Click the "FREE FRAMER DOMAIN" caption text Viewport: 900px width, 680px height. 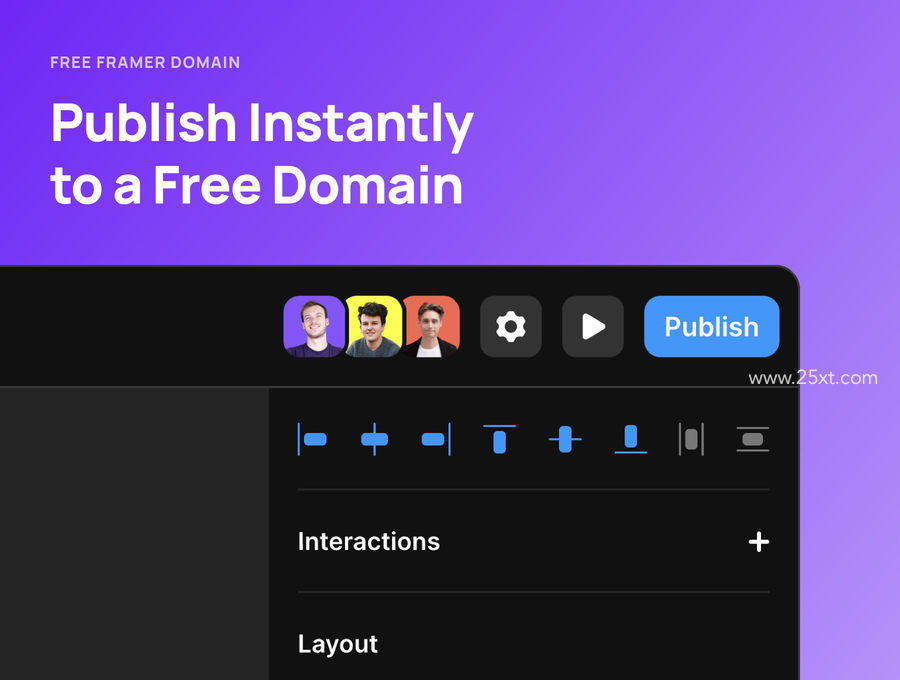[x=145, y=63]
